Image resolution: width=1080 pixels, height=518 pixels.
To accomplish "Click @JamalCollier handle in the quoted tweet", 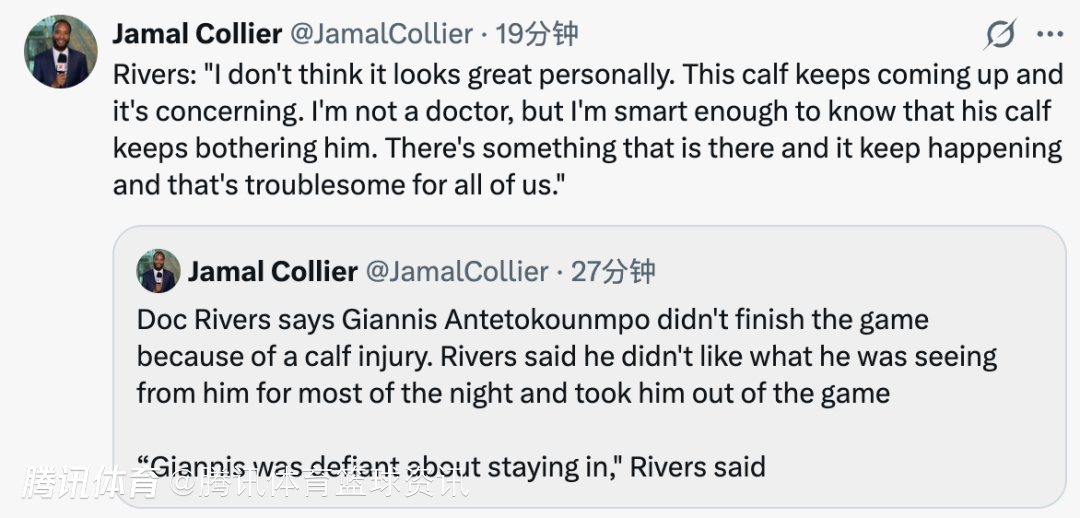I will click(x=457, y=271).
